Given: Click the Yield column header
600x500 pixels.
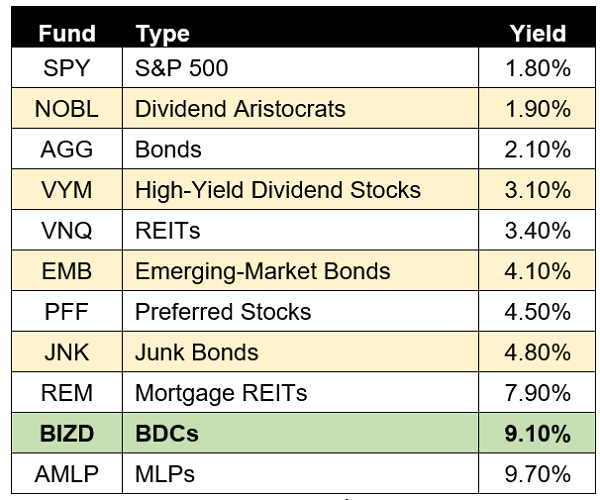Looking at the screenshot, I should tap(538, 34).
